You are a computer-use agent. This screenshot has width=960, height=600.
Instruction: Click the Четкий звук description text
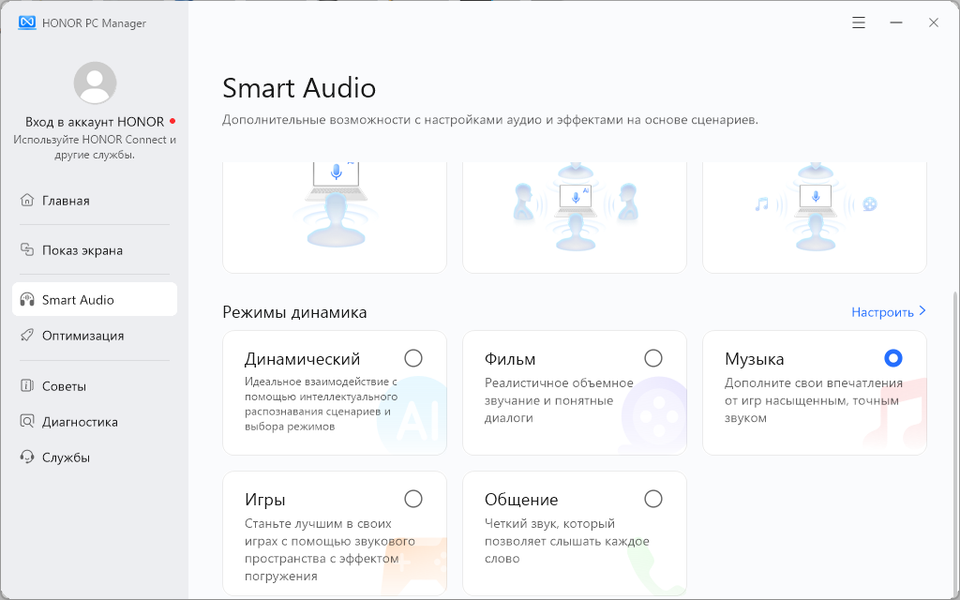click(x=567, y=541)
